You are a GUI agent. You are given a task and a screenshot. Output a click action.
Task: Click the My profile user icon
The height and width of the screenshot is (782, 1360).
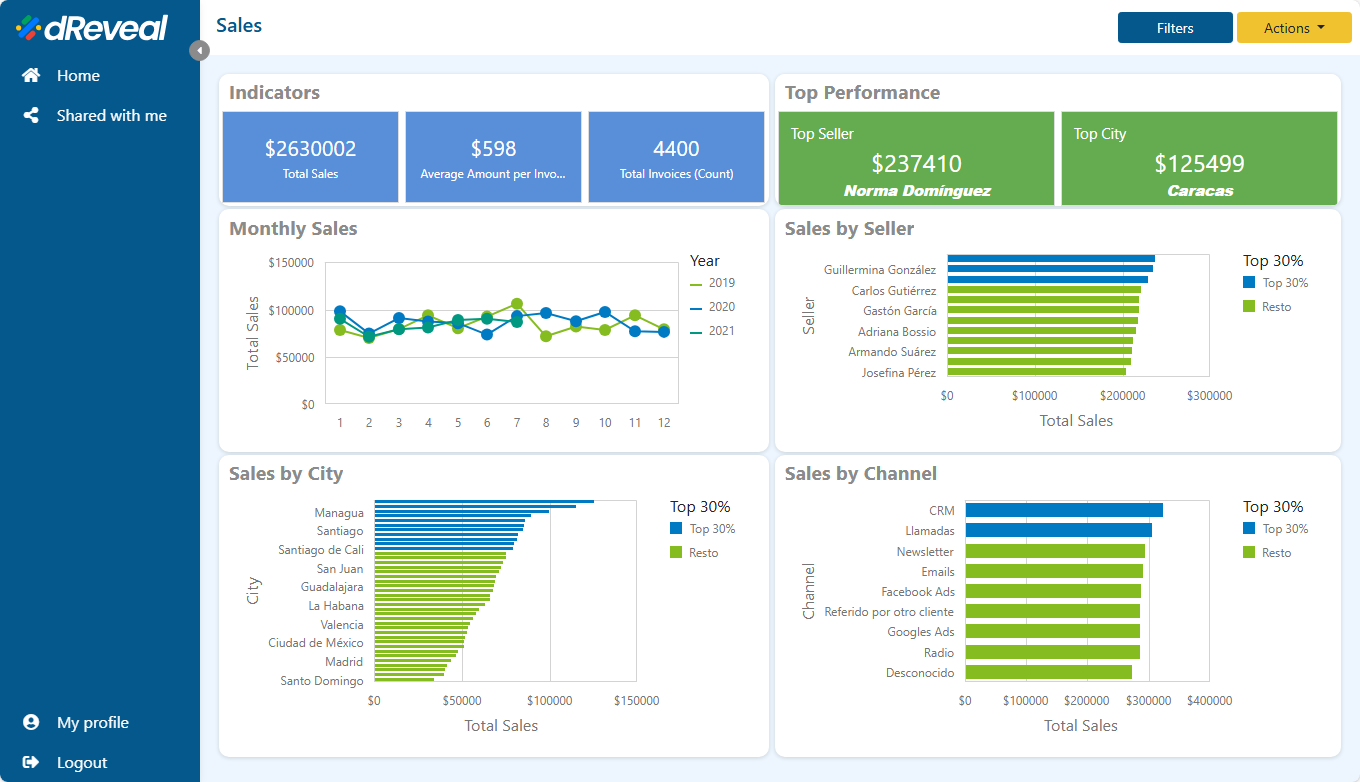31,723
